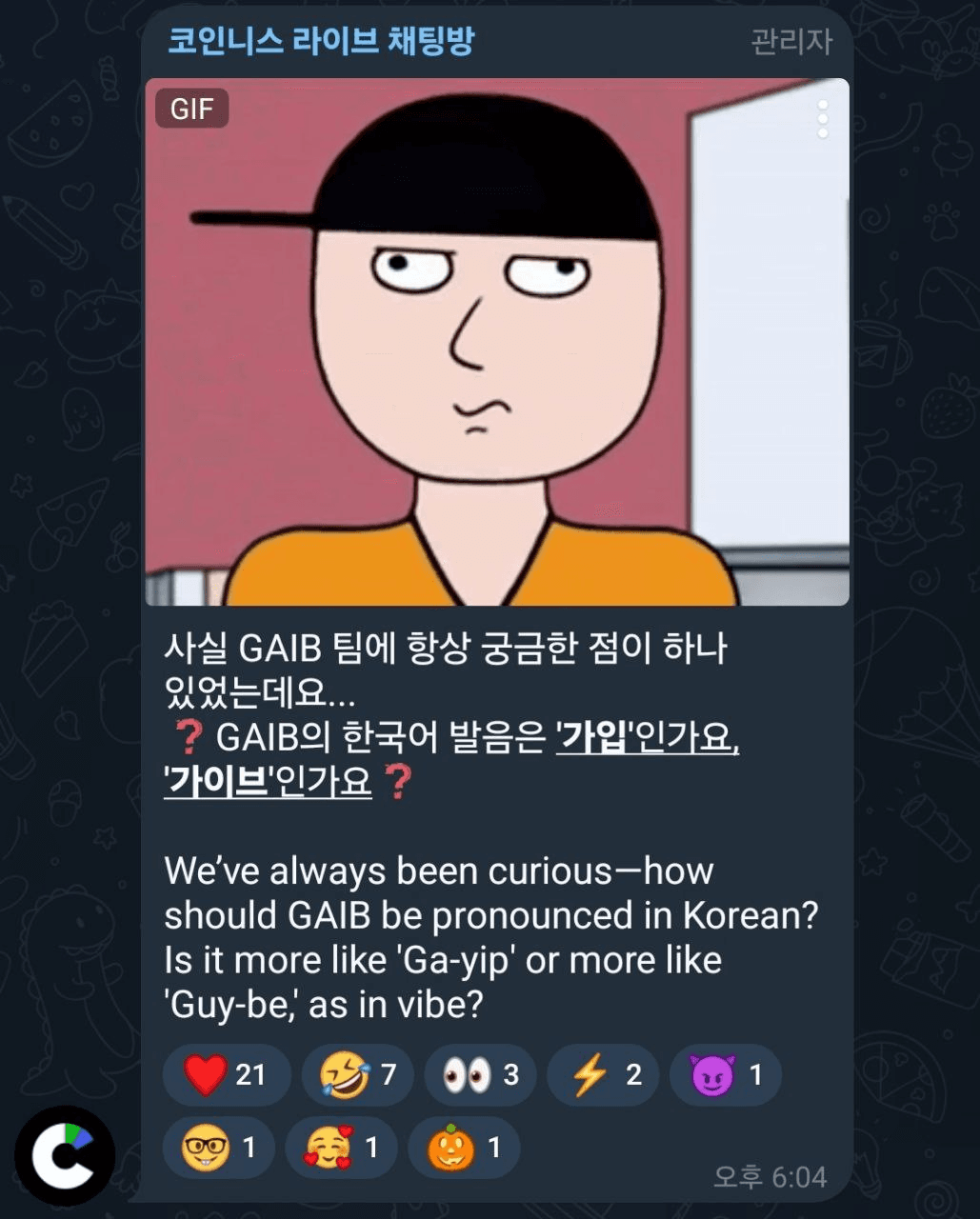This screenshot has height=1219, width=980.
Task: Click the underlined '가입'인가요 text
Action: coord(648,737)
